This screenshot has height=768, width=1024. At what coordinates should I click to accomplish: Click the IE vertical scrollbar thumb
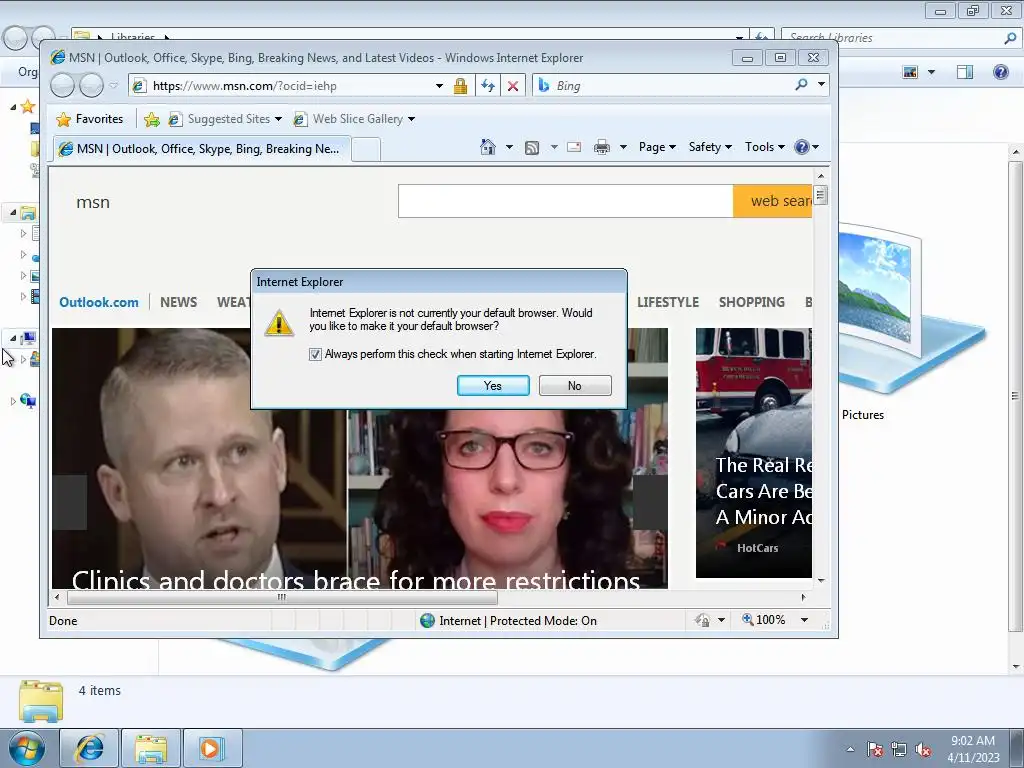(x=821, y=195)
